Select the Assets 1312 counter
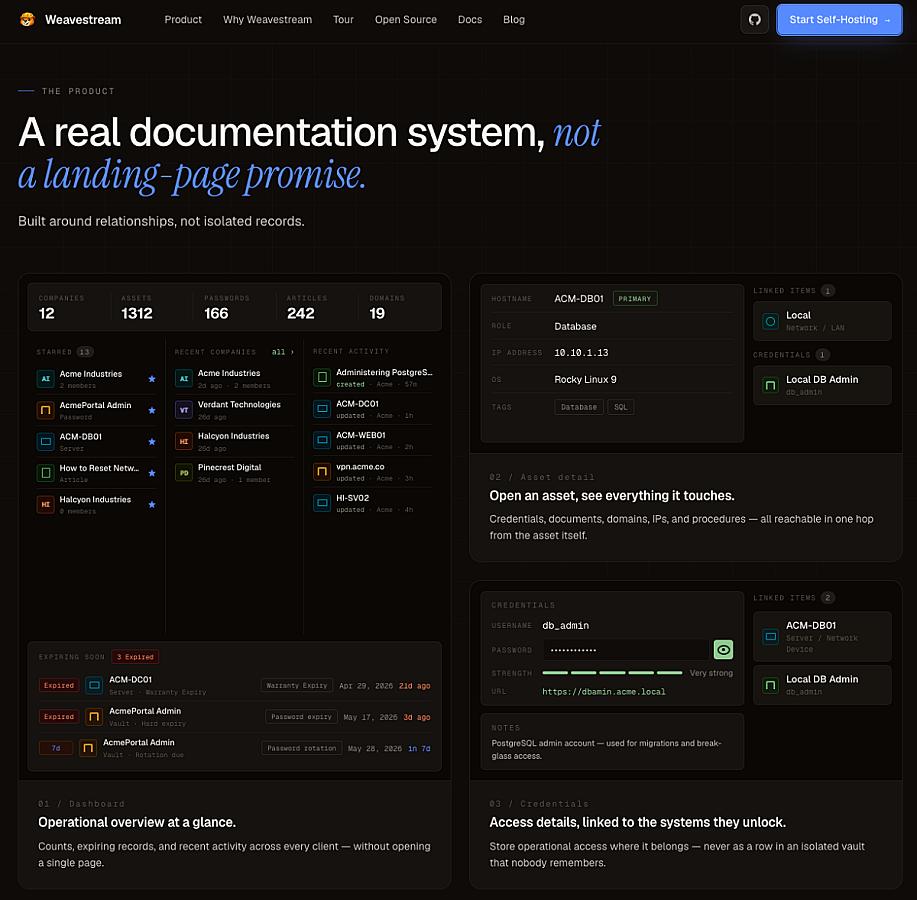This screenshot has width=917, height=900. (x=137, y=308)
